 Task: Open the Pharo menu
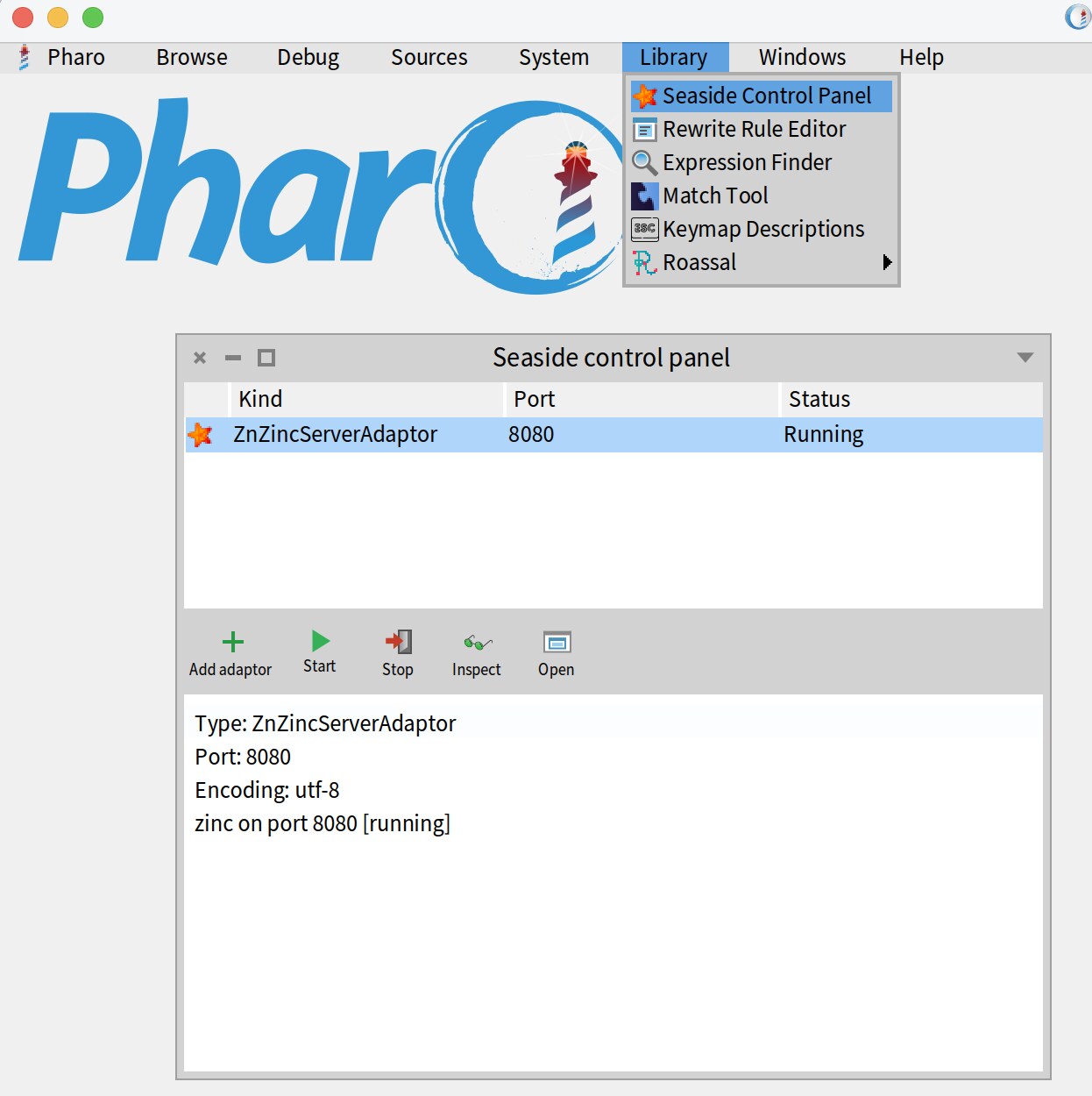pos(76,58)
